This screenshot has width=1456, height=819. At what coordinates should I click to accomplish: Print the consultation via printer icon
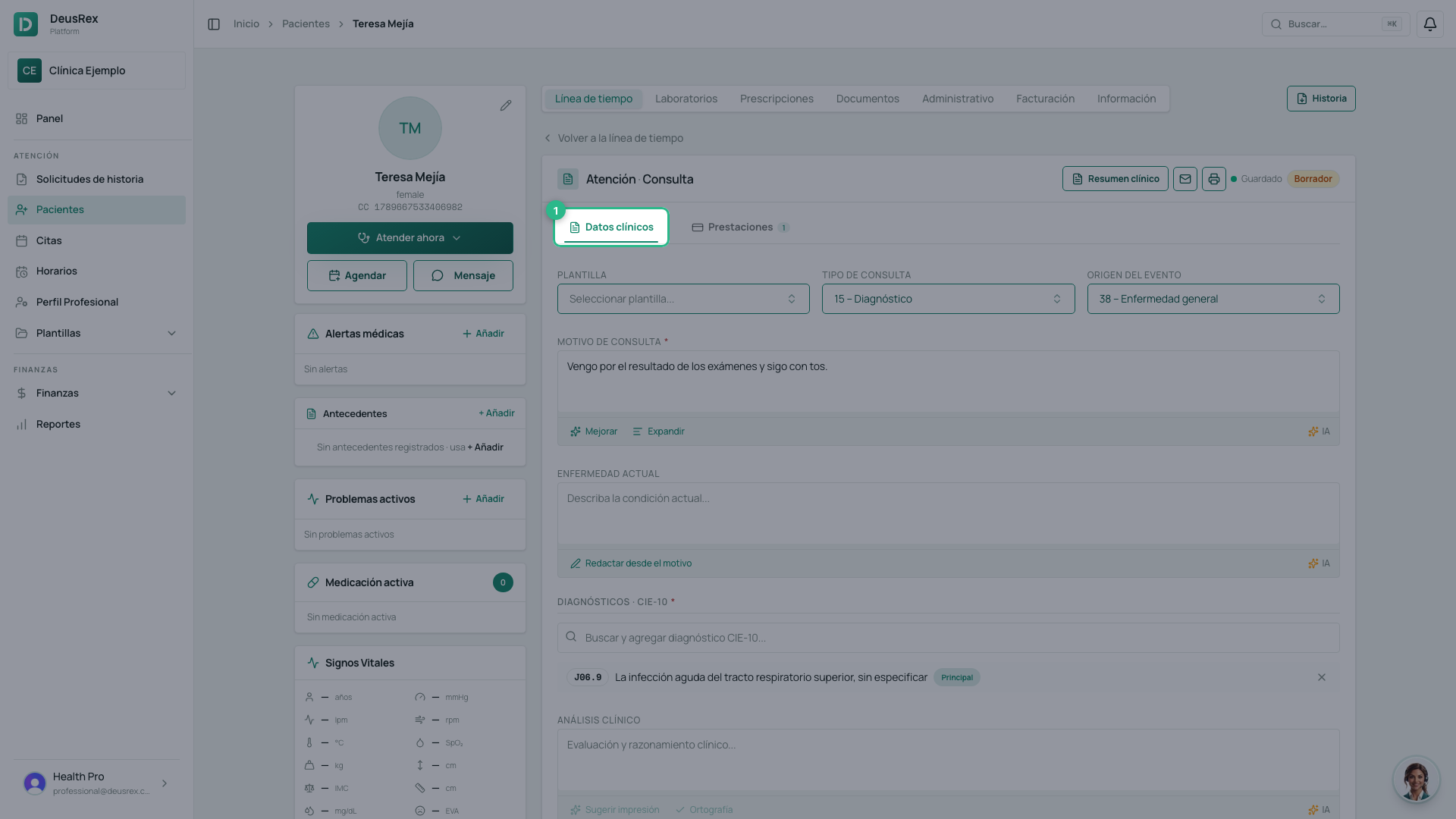1214,179
